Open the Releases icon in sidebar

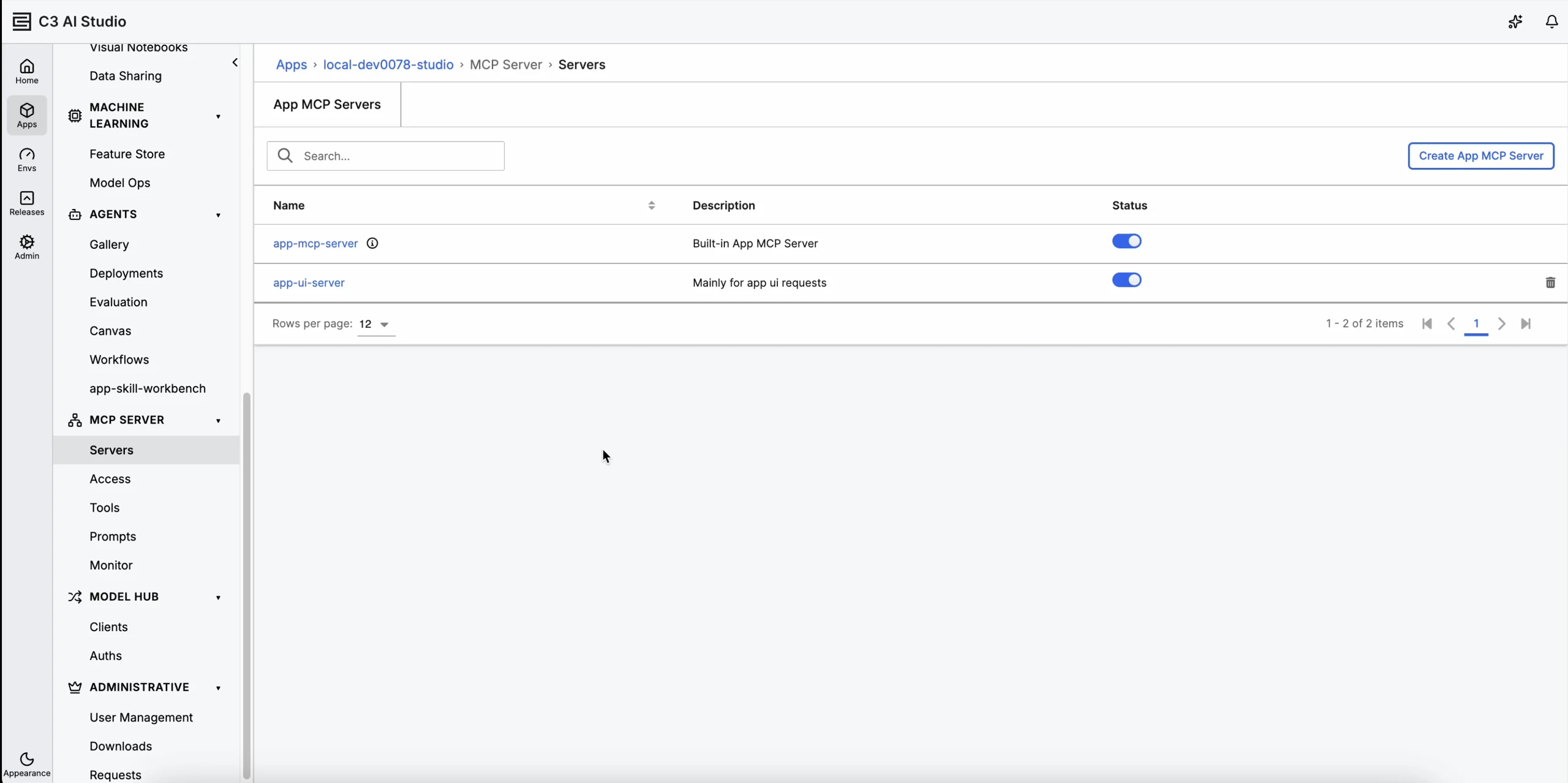(x=27, y=203)
